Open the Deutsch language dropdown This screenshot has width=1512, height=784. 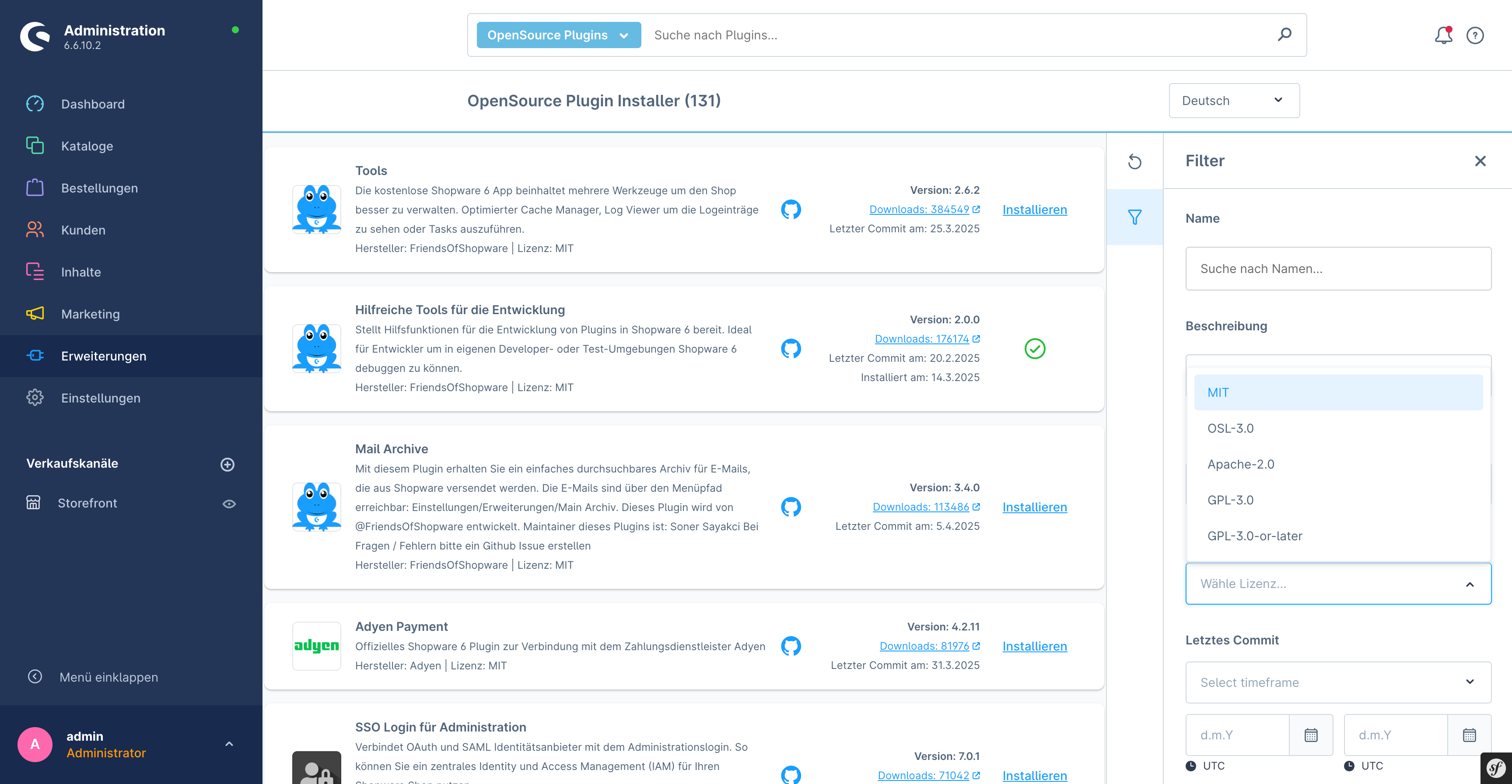point(1234,100)
